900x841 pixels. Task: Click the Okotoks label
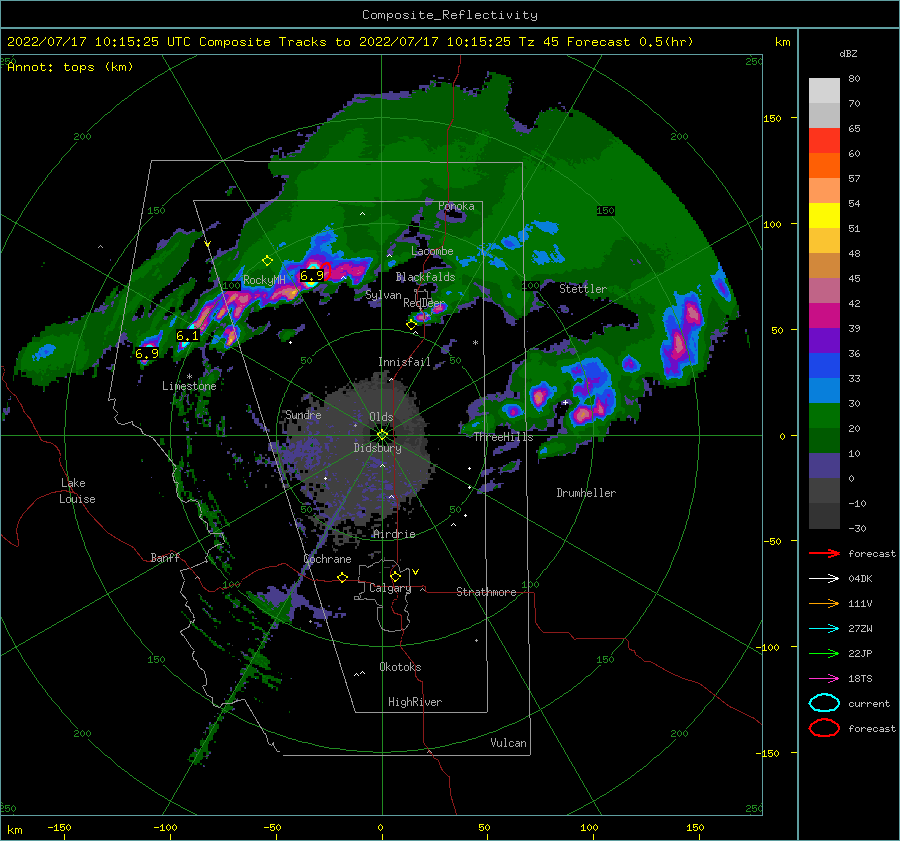point(400,668)
